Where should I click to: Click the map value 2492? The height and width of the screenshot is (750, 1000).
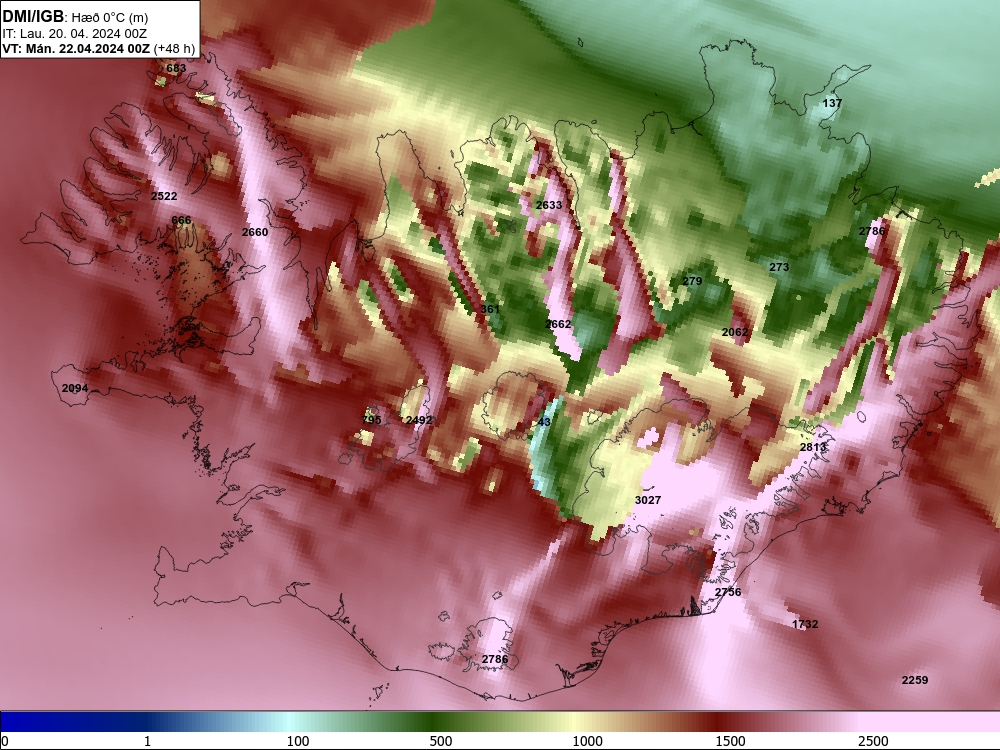click(418, 420)
